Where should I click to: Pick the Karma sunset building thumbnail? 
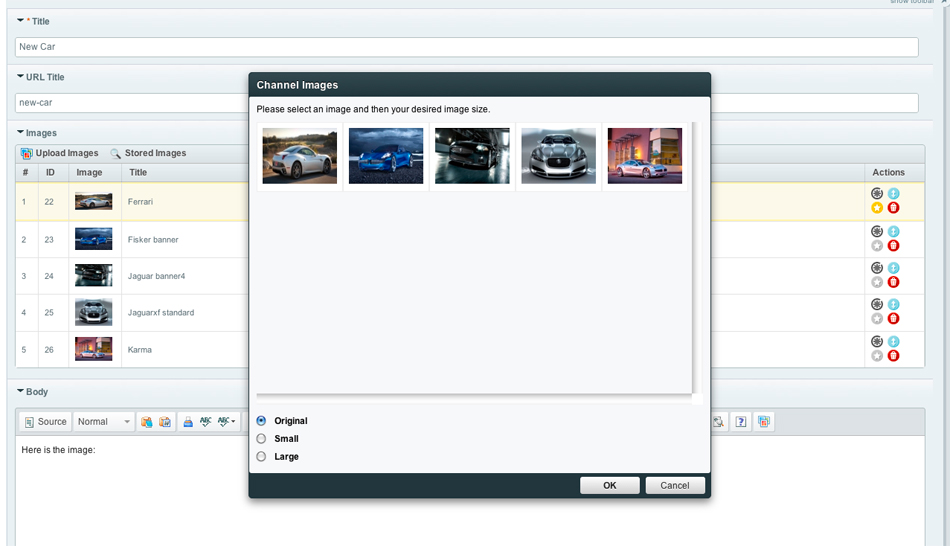pyautogui.click(x=645, y=156)
